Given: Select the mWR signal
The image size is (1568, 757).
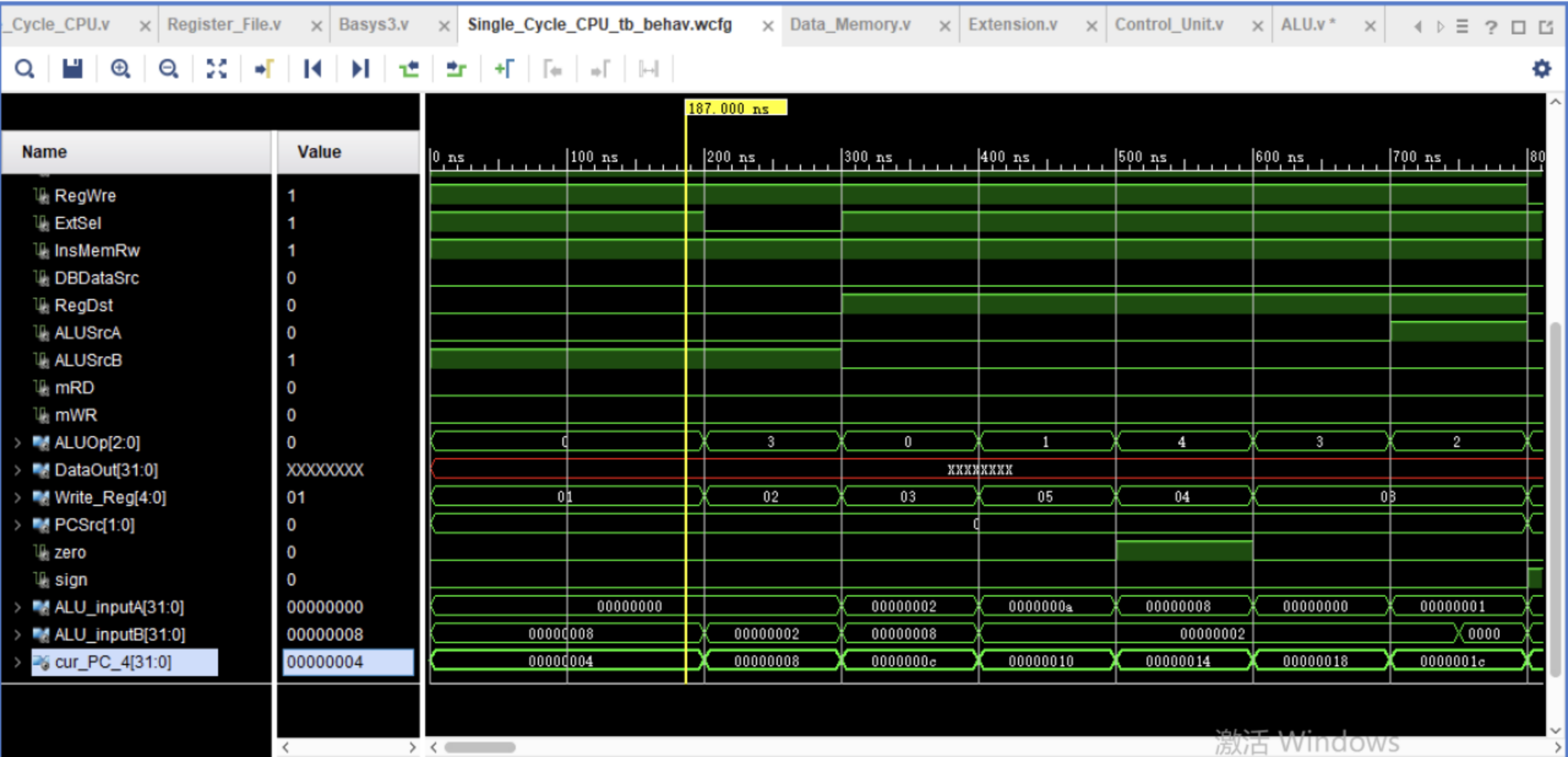Looking at the screenshot, I should point(75,415).
